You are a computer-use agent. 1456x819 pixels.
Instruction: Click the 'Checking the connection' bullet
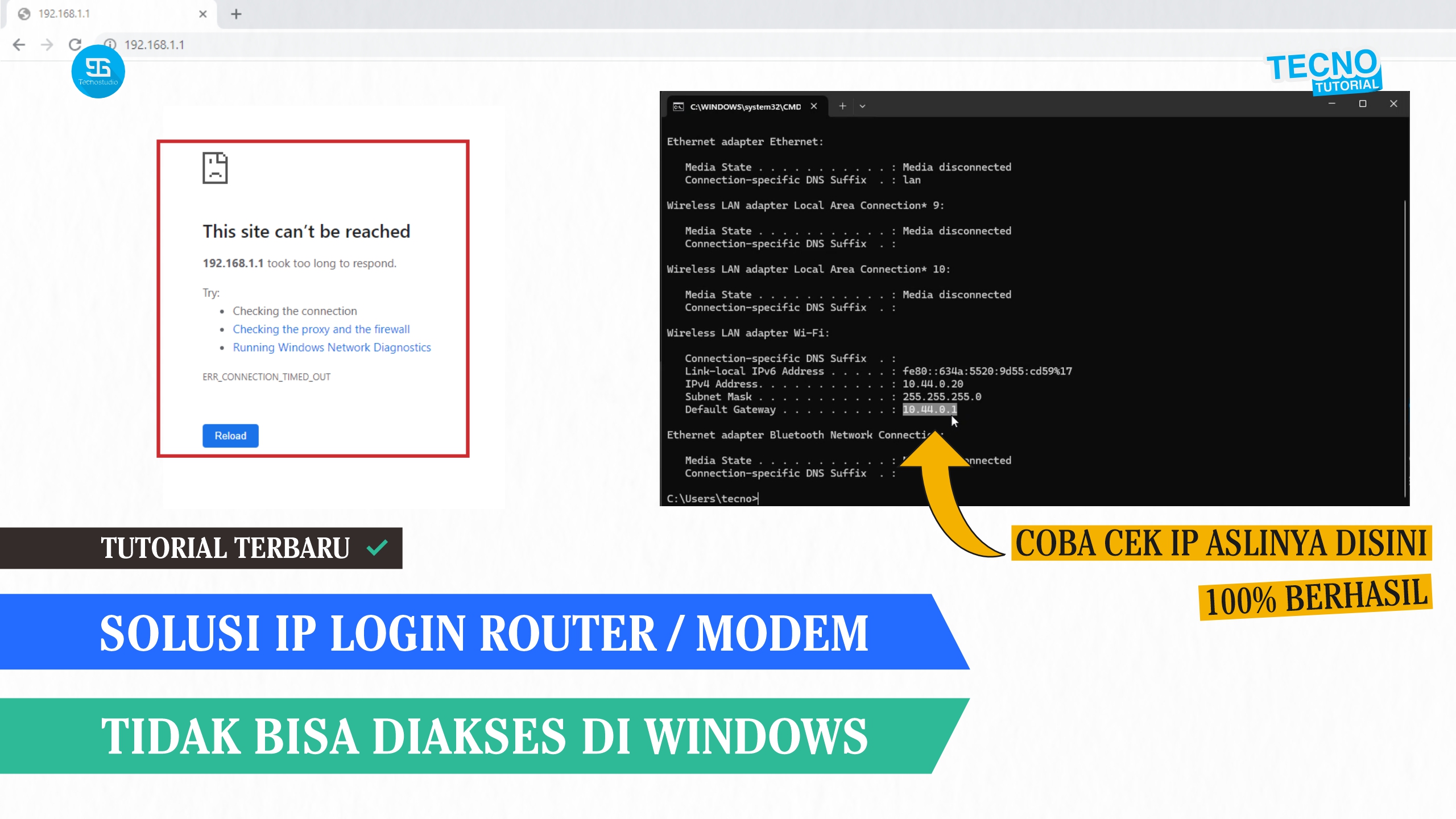[x=295, y=311]
